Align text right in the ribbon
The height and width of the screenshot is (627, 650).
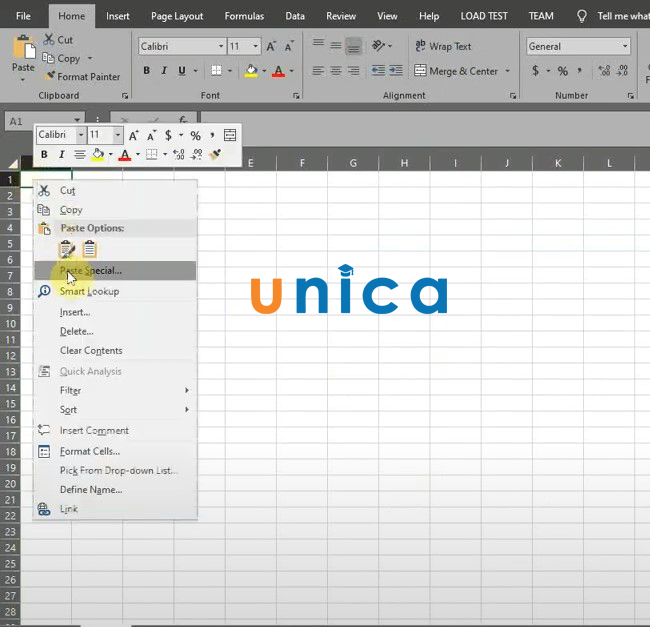[x=354, y=70]
